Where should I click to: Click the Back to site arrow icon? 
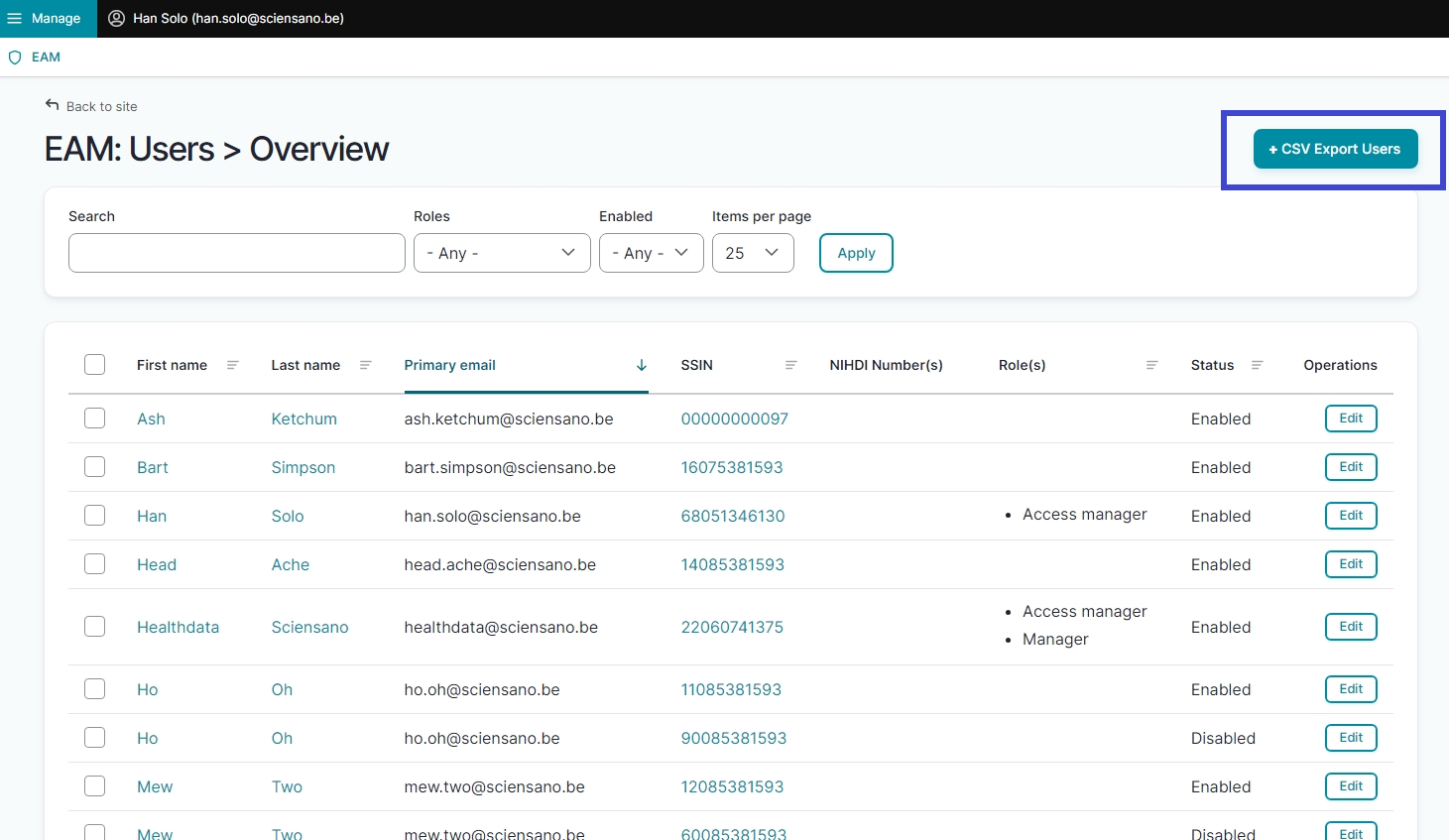click(x=53, y=105)
